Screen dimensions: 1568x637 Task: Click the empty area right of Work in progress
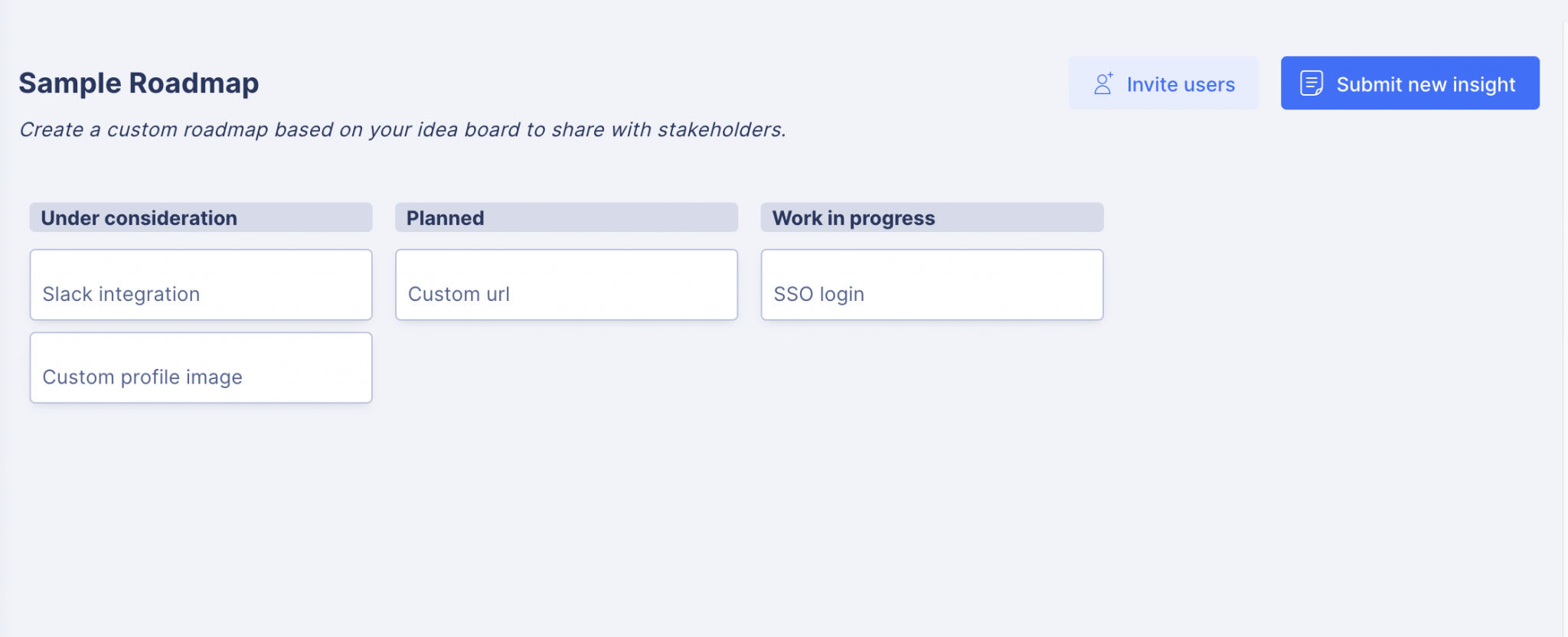click(1302, 306)
